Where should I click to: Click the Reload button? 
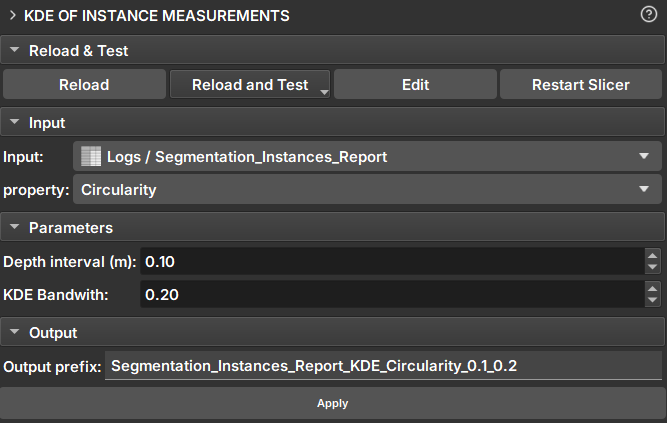tap(84, 84)
